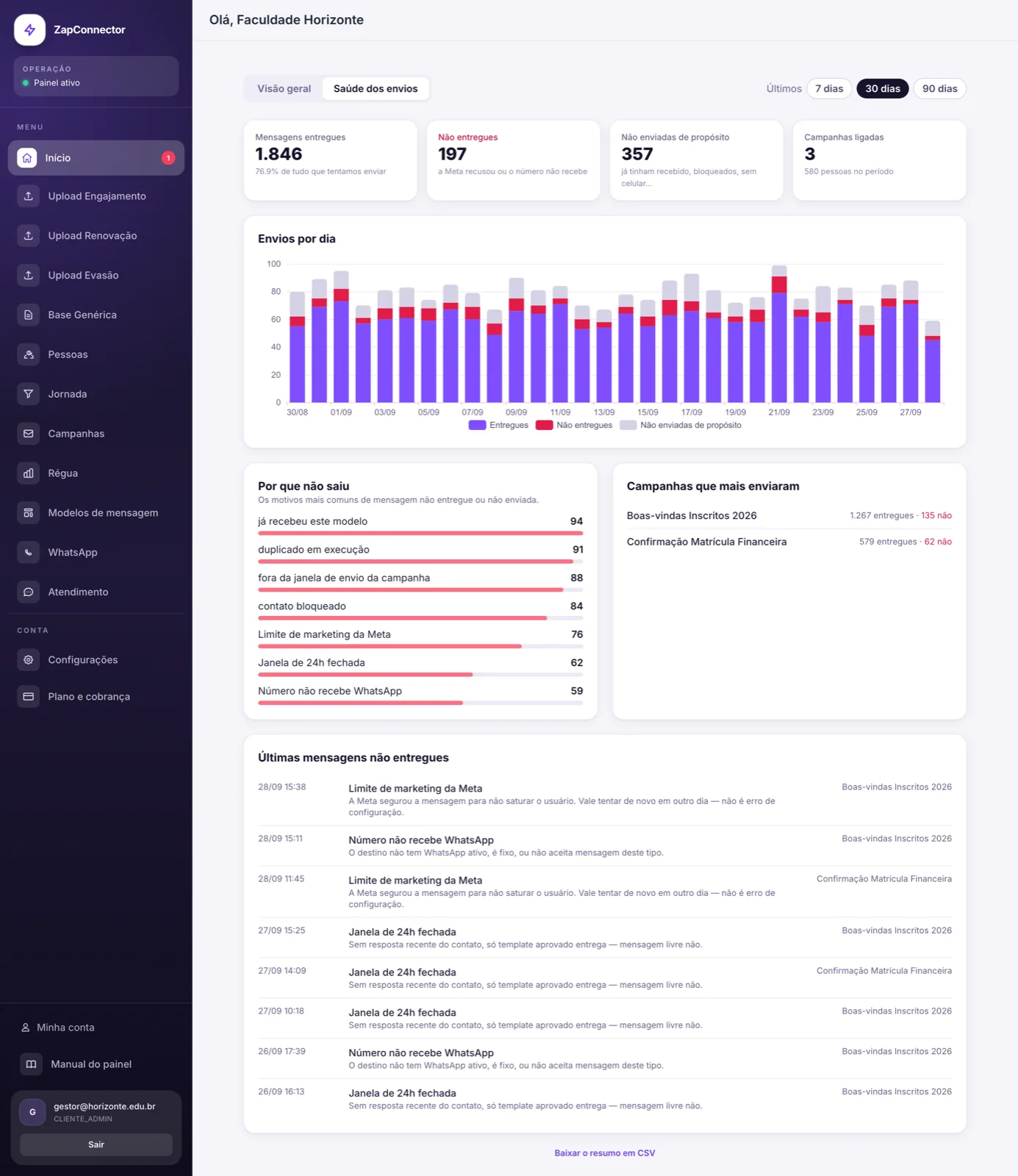Viewport: 1018px width, 1176px height.
Task: Click the Plano e cobrança card icon
Action: coord(28,697)
